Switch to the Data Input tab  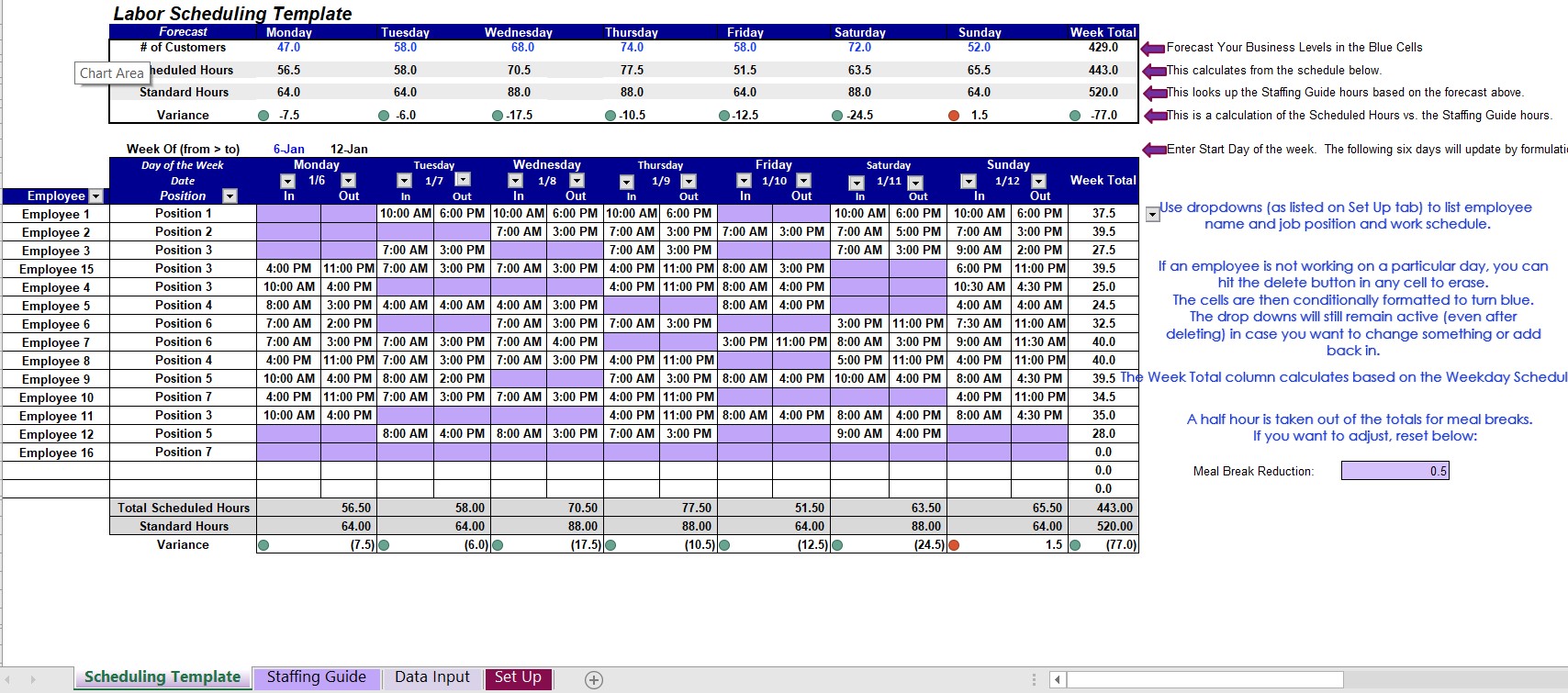coord(431,677)
